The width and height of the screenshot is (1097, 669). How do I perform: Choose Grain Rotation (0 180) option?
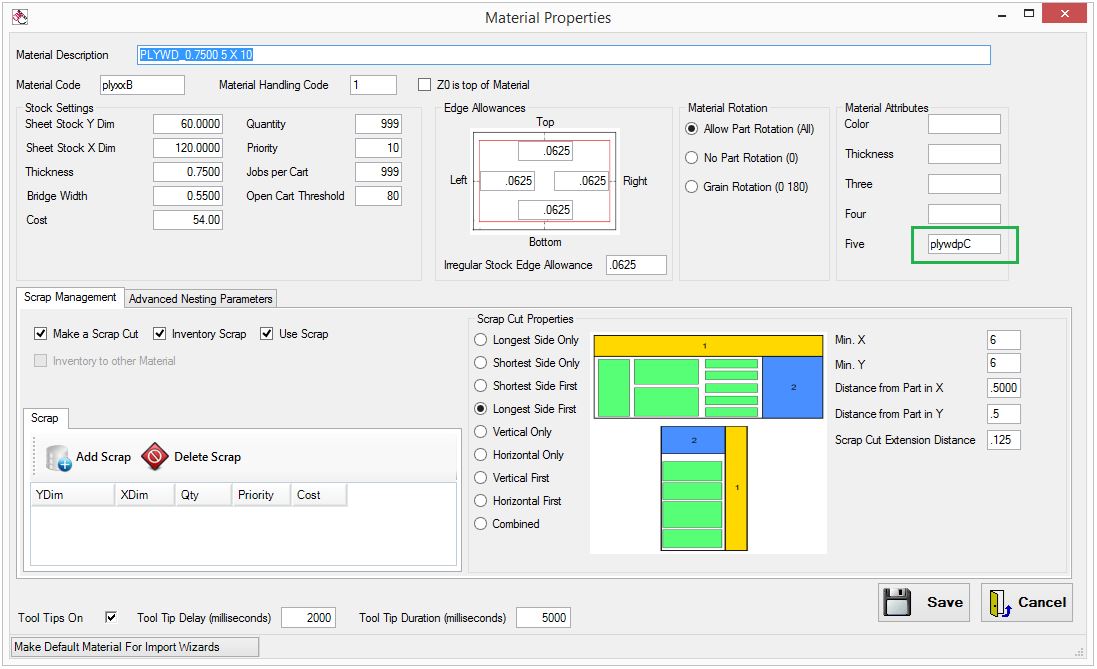691,187
